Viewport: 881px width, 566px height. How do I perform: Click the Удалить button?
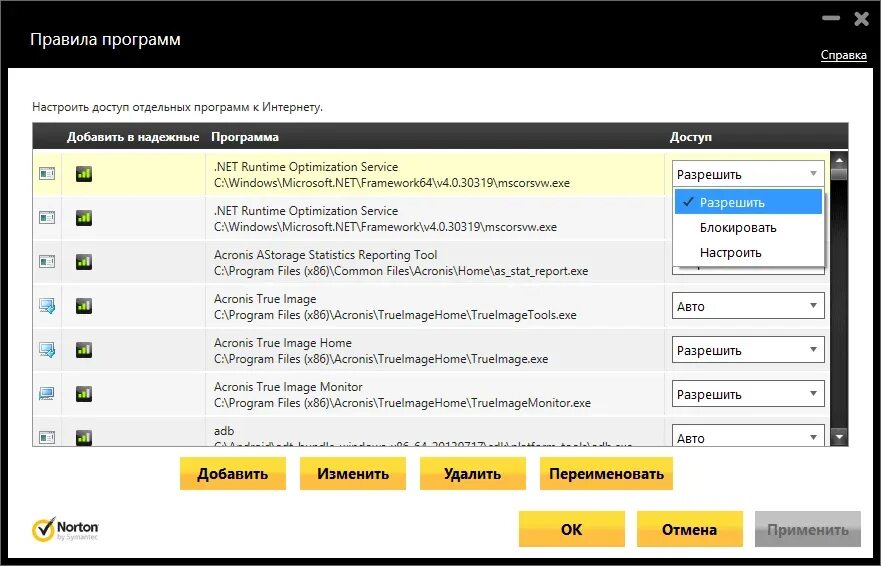pyautogui.click(x=473, y=473)
